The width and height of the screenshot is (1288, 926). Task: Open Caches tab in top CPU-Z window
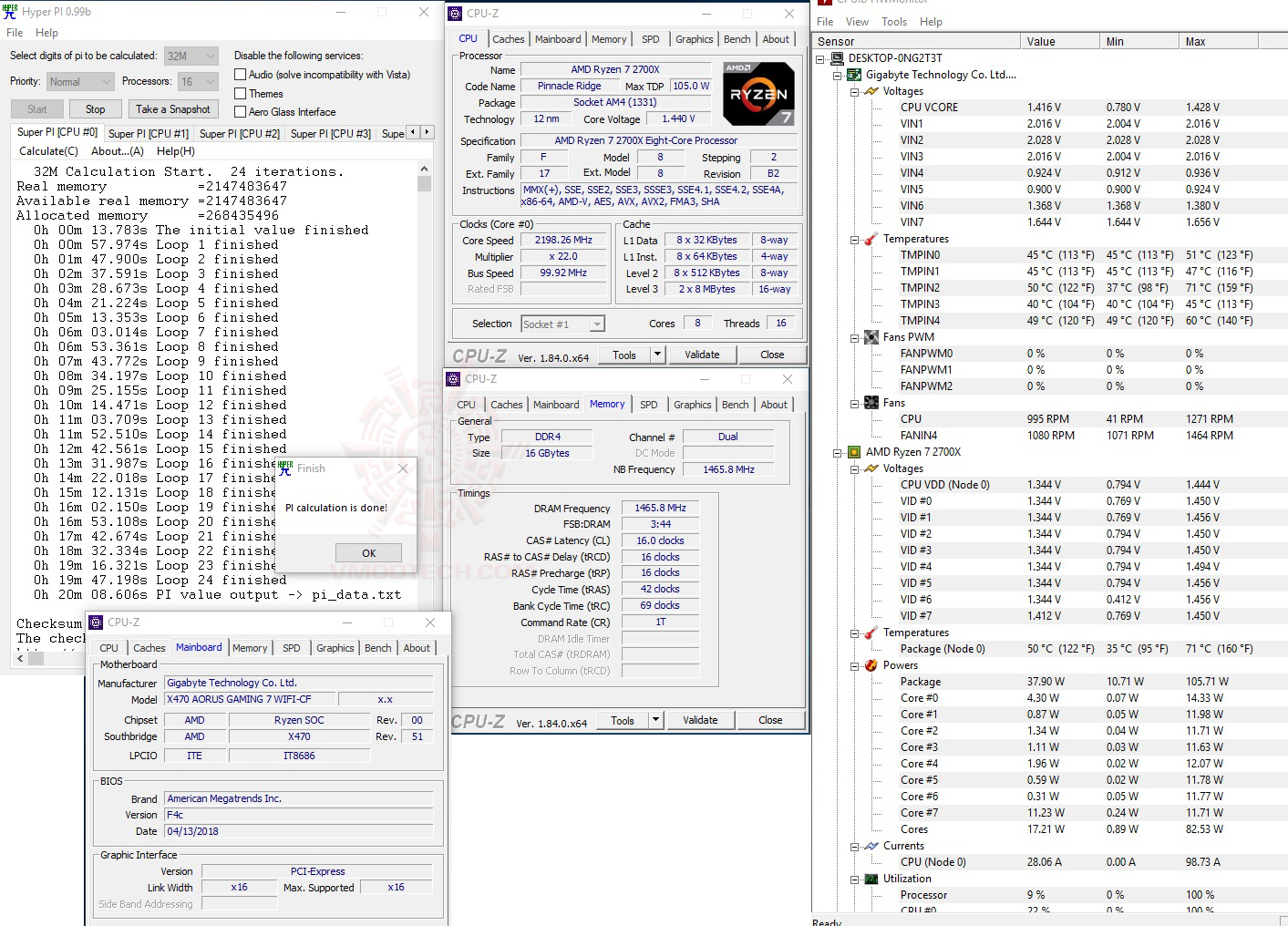click(x=509, y=39)
